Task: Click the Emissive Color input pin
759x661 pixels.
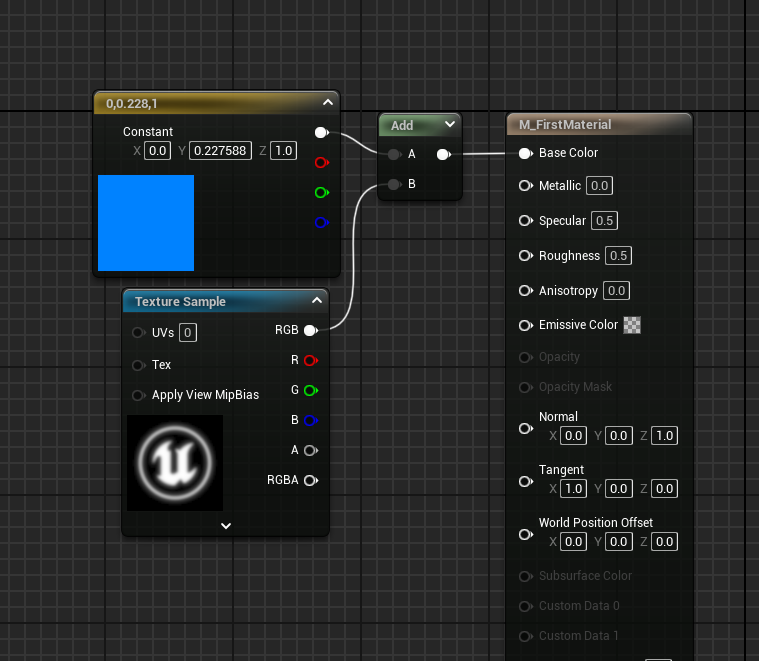Action: 526,325
